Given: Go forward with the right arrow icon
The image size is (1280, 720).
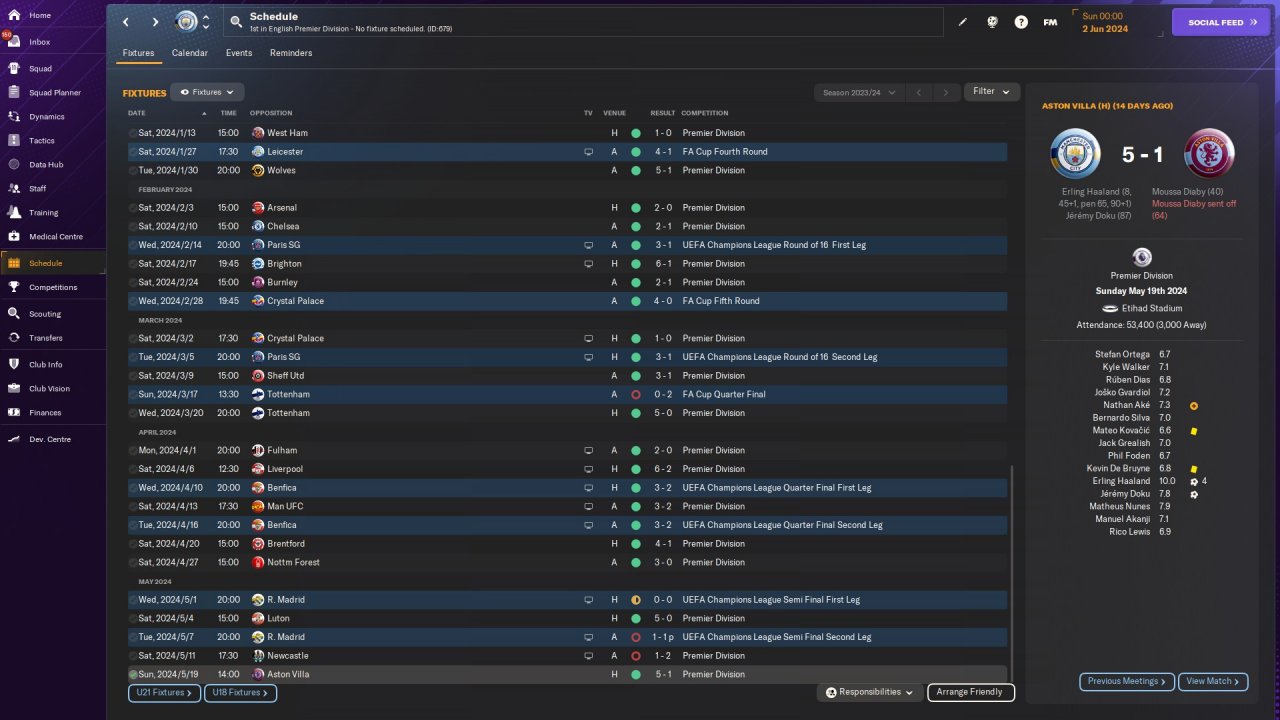Looking at the screenshot, I should point(155,22).
